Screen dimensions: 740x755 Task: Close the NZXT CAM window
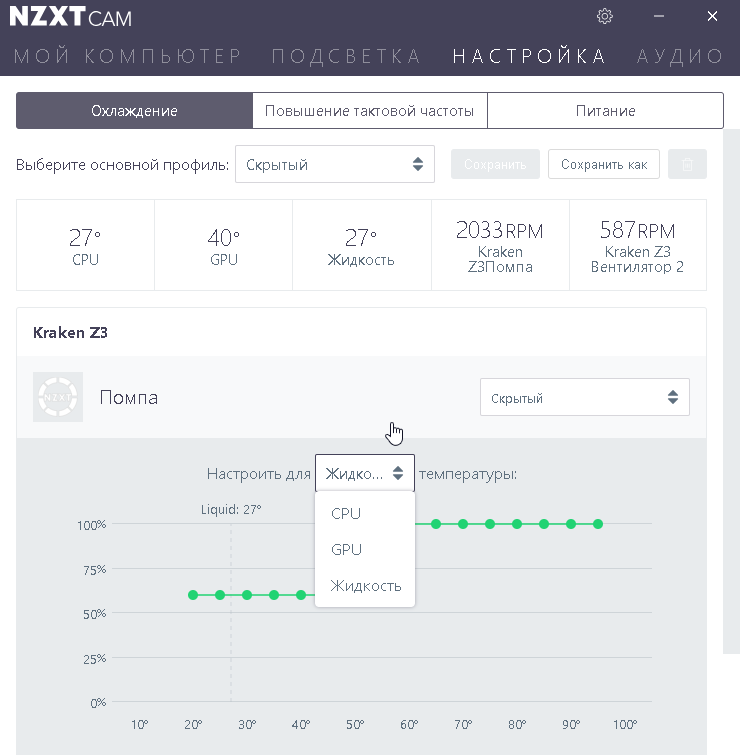click(x=712, y=16)
